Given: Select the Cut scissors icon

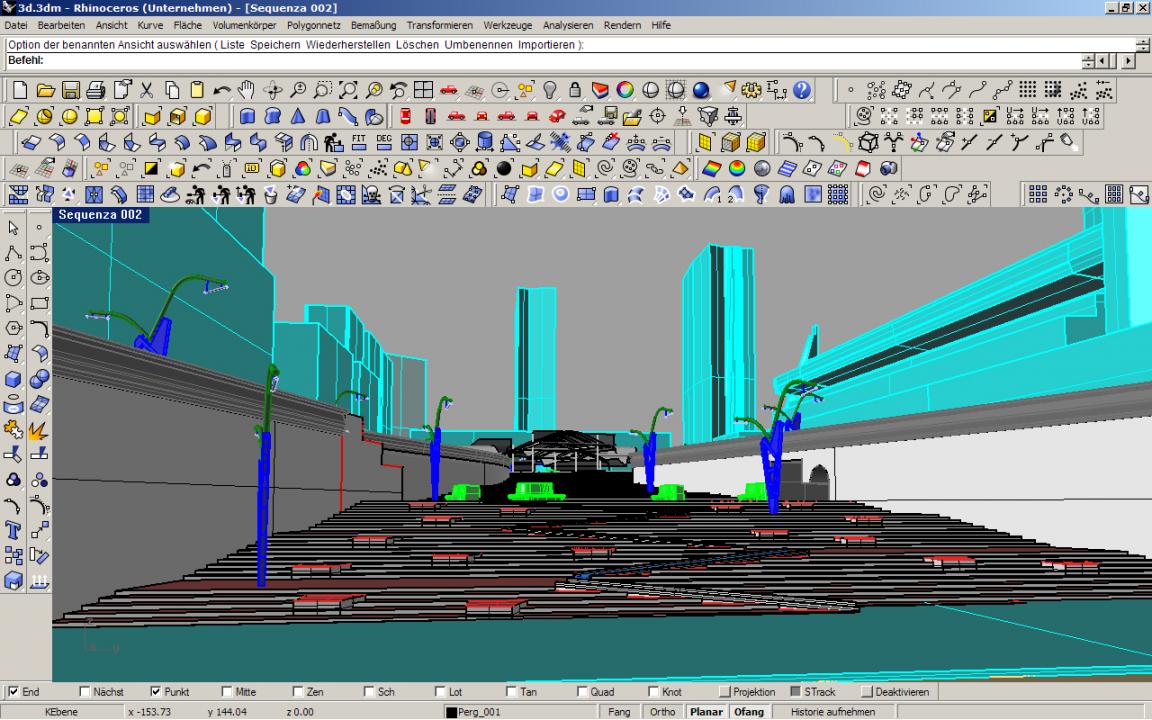Looking at the screenshot, I should [146, 90].
